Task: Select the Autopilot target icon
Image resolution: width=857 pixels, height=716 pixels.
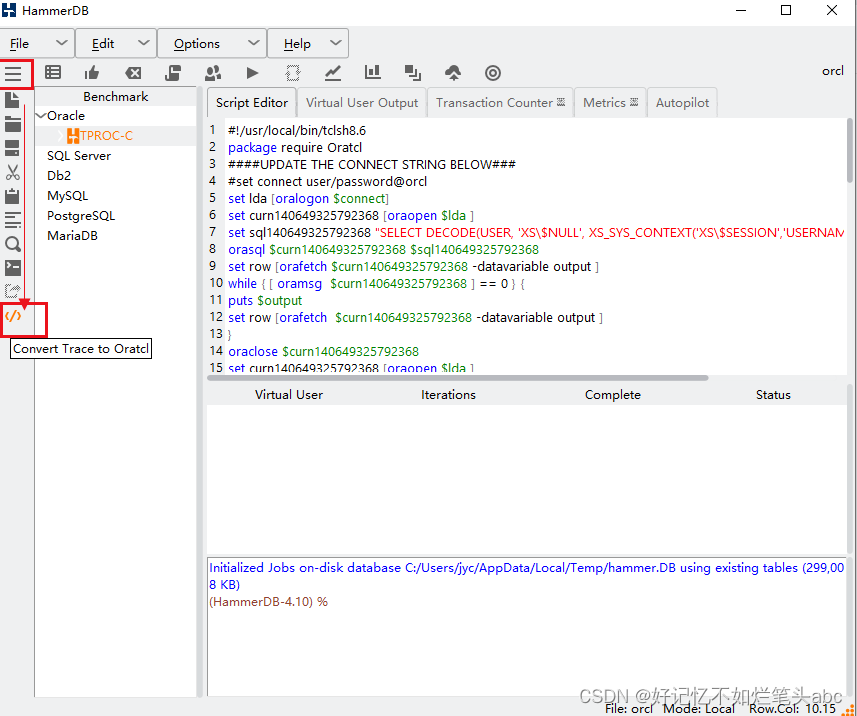Action: click(x=492, y=72)
